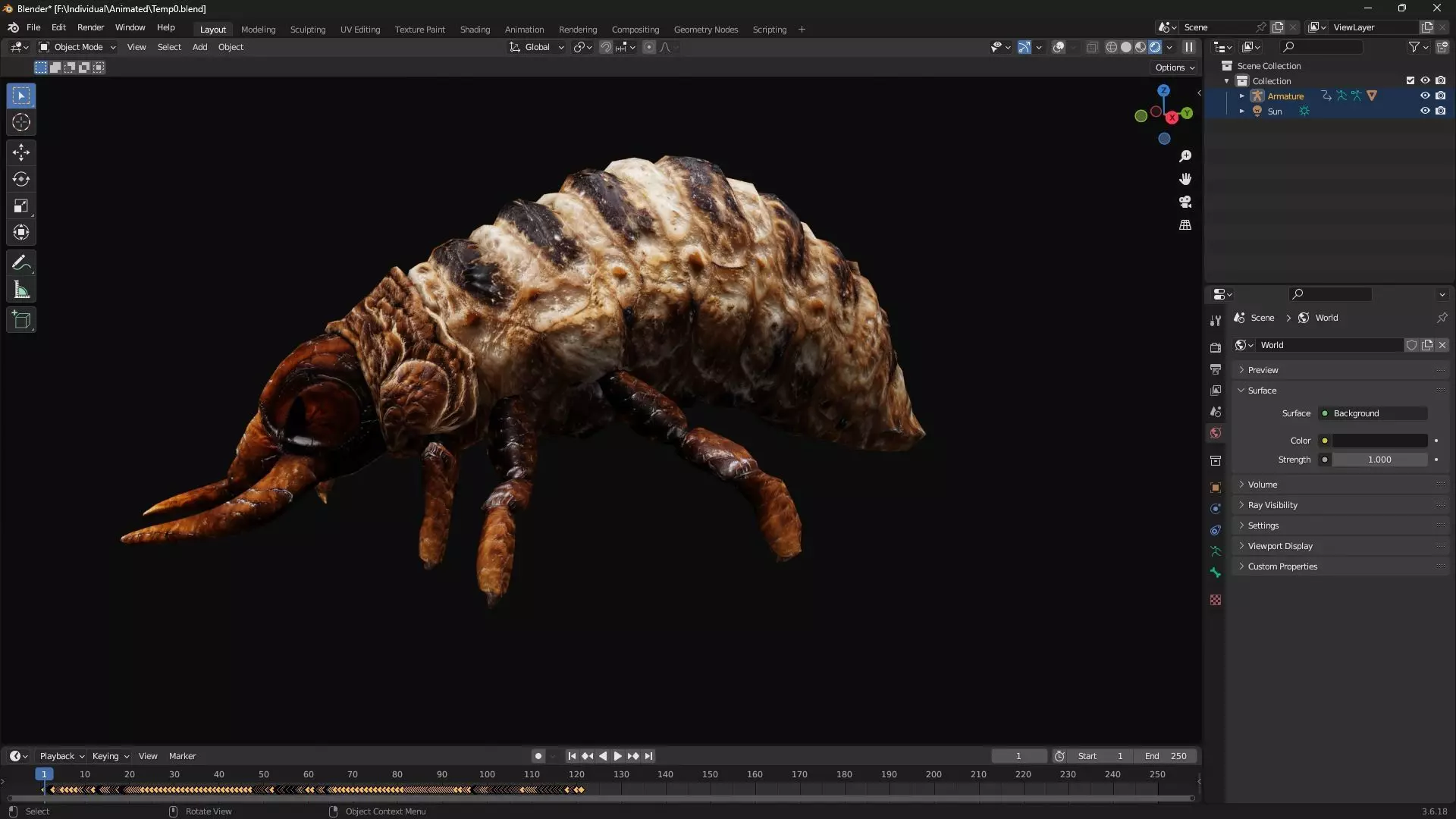Switch perspective/orthographic grid icon
The image size is (1456, 819).
[1185, 225]
